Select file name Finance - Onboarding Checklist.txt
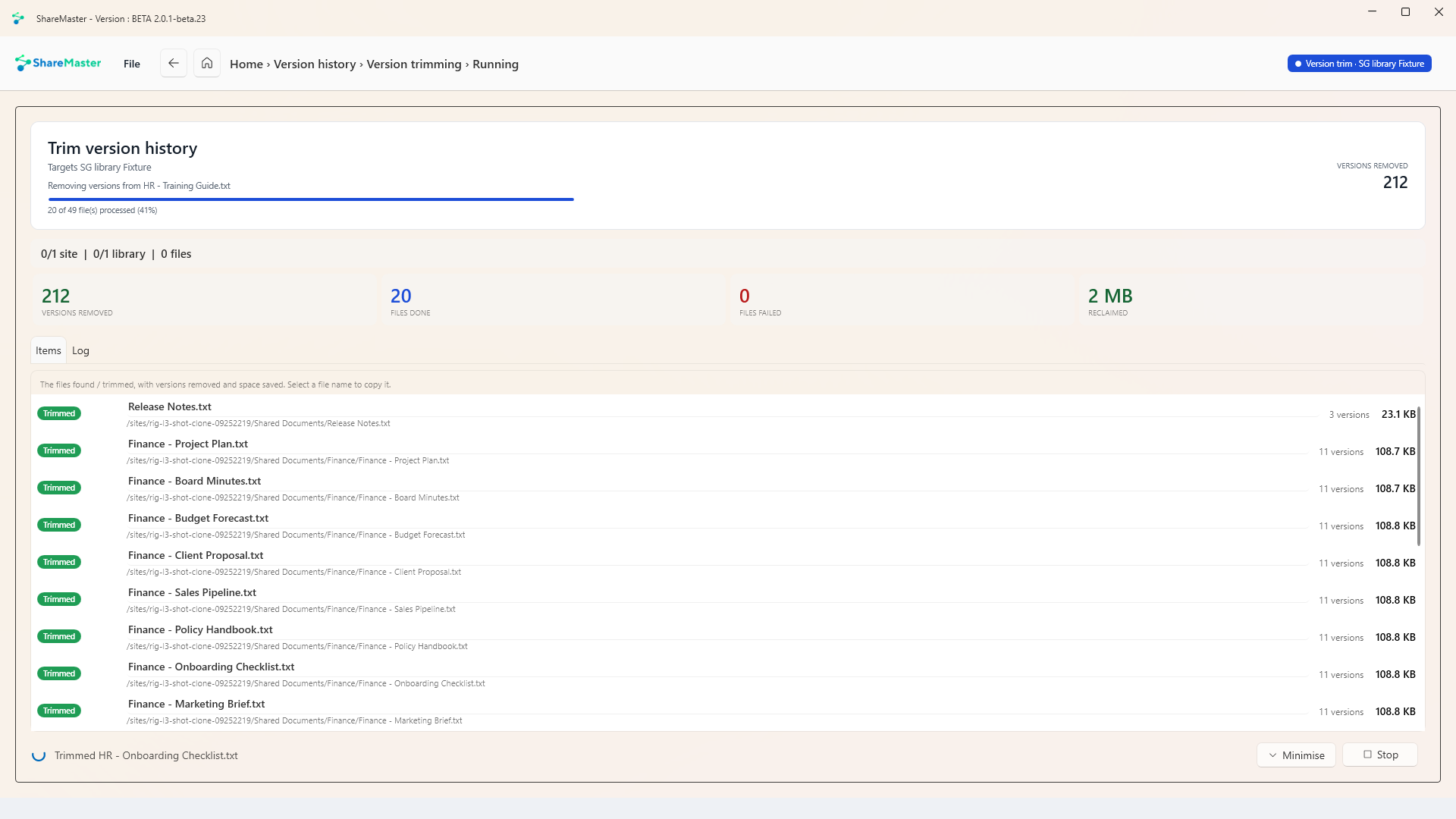Screen dimensions: 1456x819 [211, 667]
